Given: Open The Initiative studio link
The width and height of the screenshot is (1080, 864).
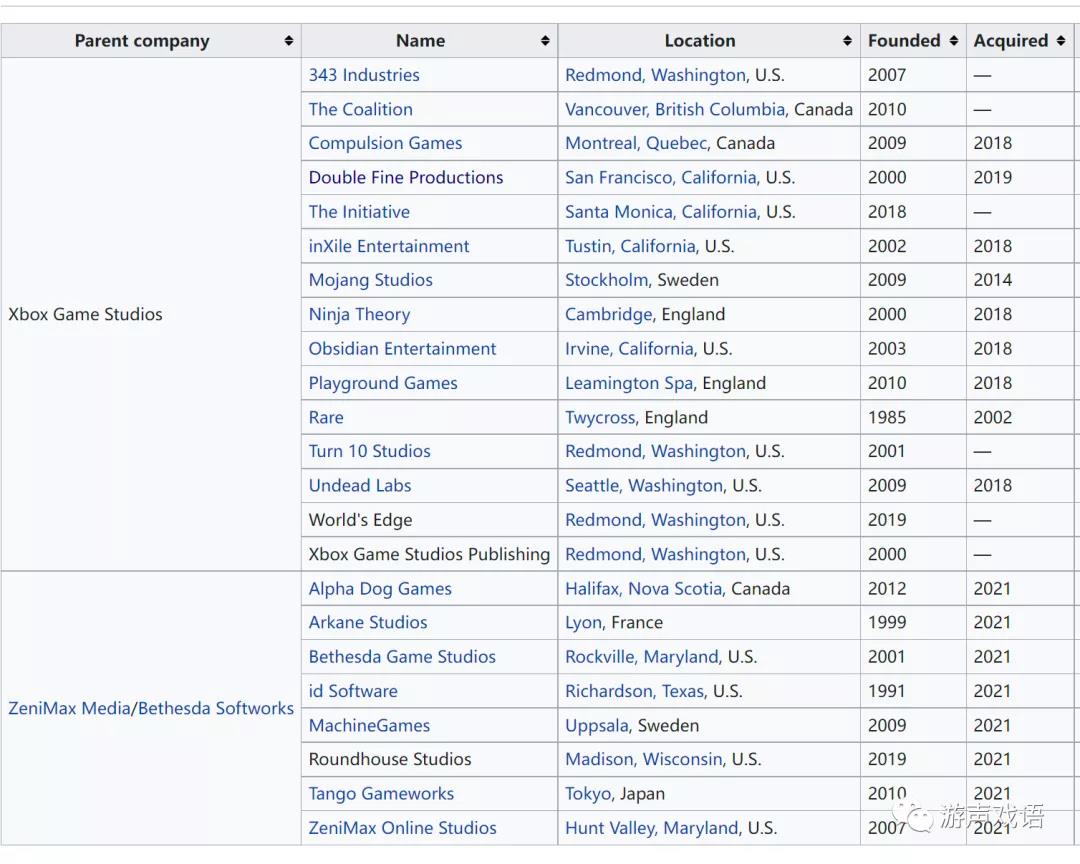Looking at the screenshot, I should click(x=359, y=212).
